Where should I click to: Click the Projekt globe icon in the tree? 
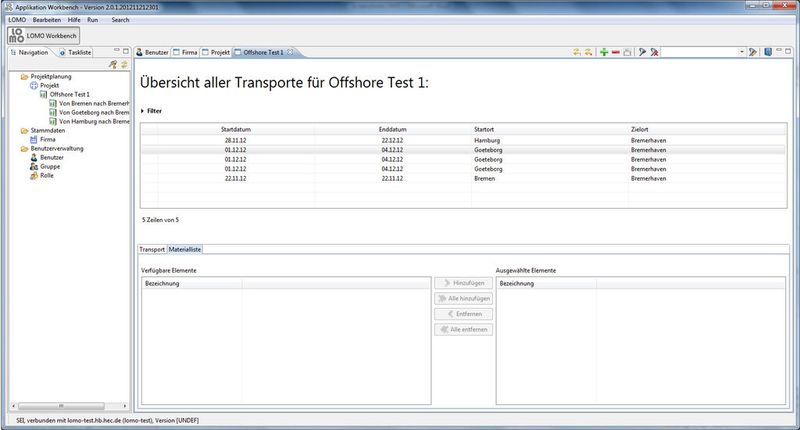point(34,85)
